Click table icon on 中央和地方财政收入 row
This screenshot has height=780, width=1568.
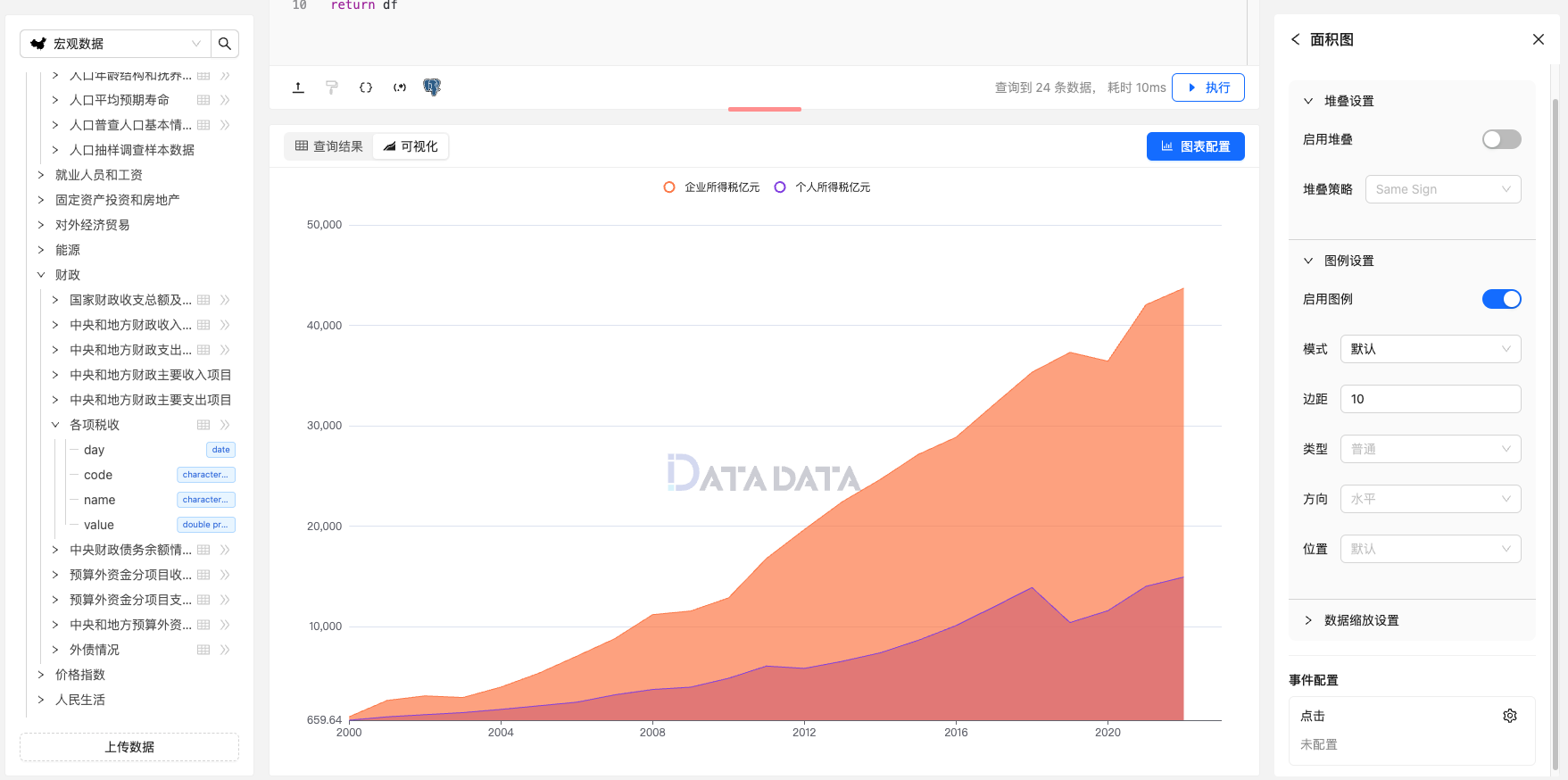[x=203, y=325]
